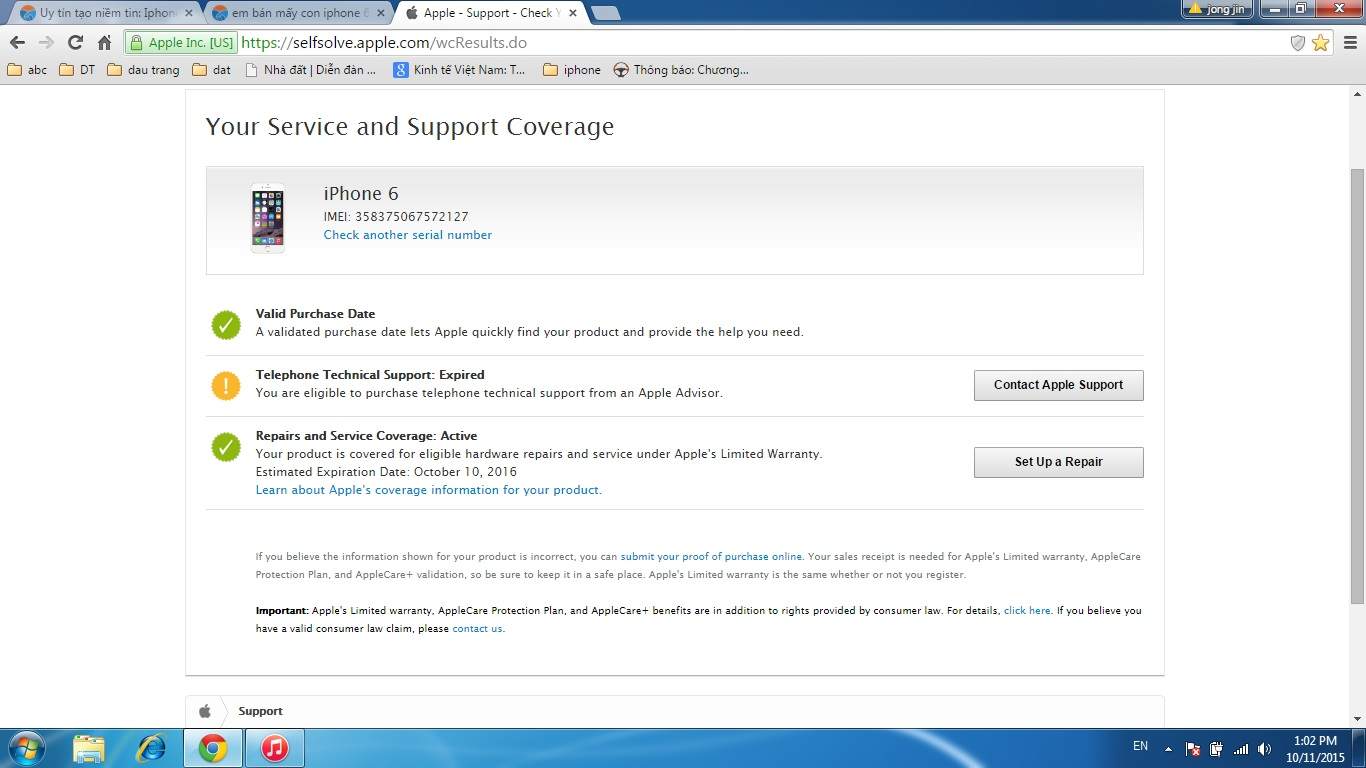
Task: Click the EN language indicator
Action: click(1140, 746)
